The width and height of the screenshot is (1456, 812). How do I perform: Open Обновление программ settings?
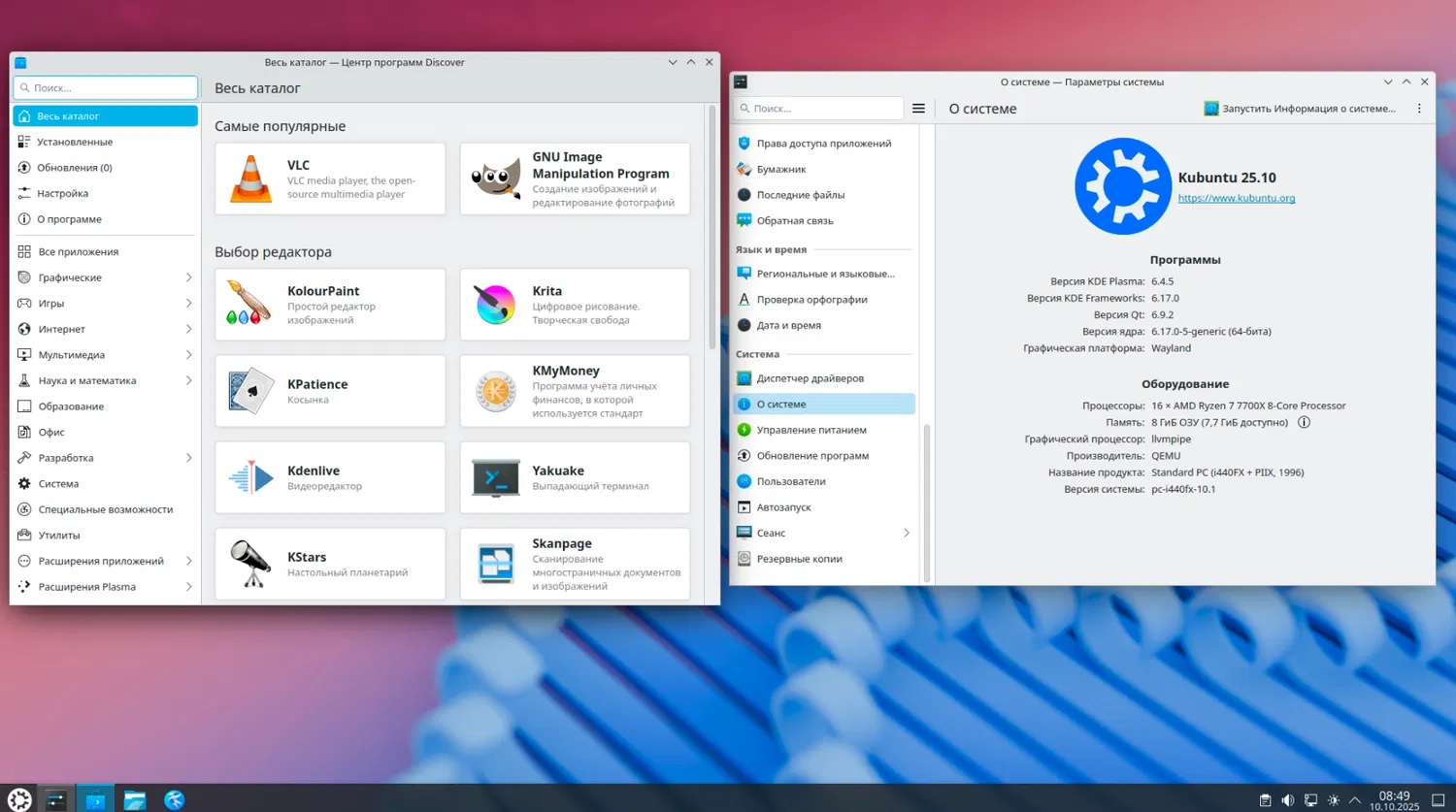[x=824, y=455]
